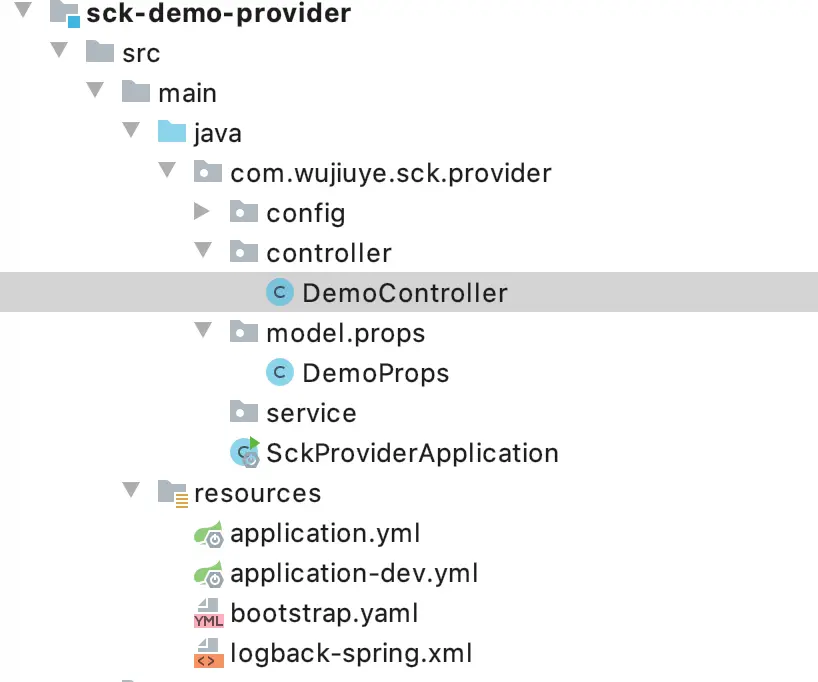Click the logback-spring.xml file icon
This screenshot has height=682, width=818.
click(208, 653)
